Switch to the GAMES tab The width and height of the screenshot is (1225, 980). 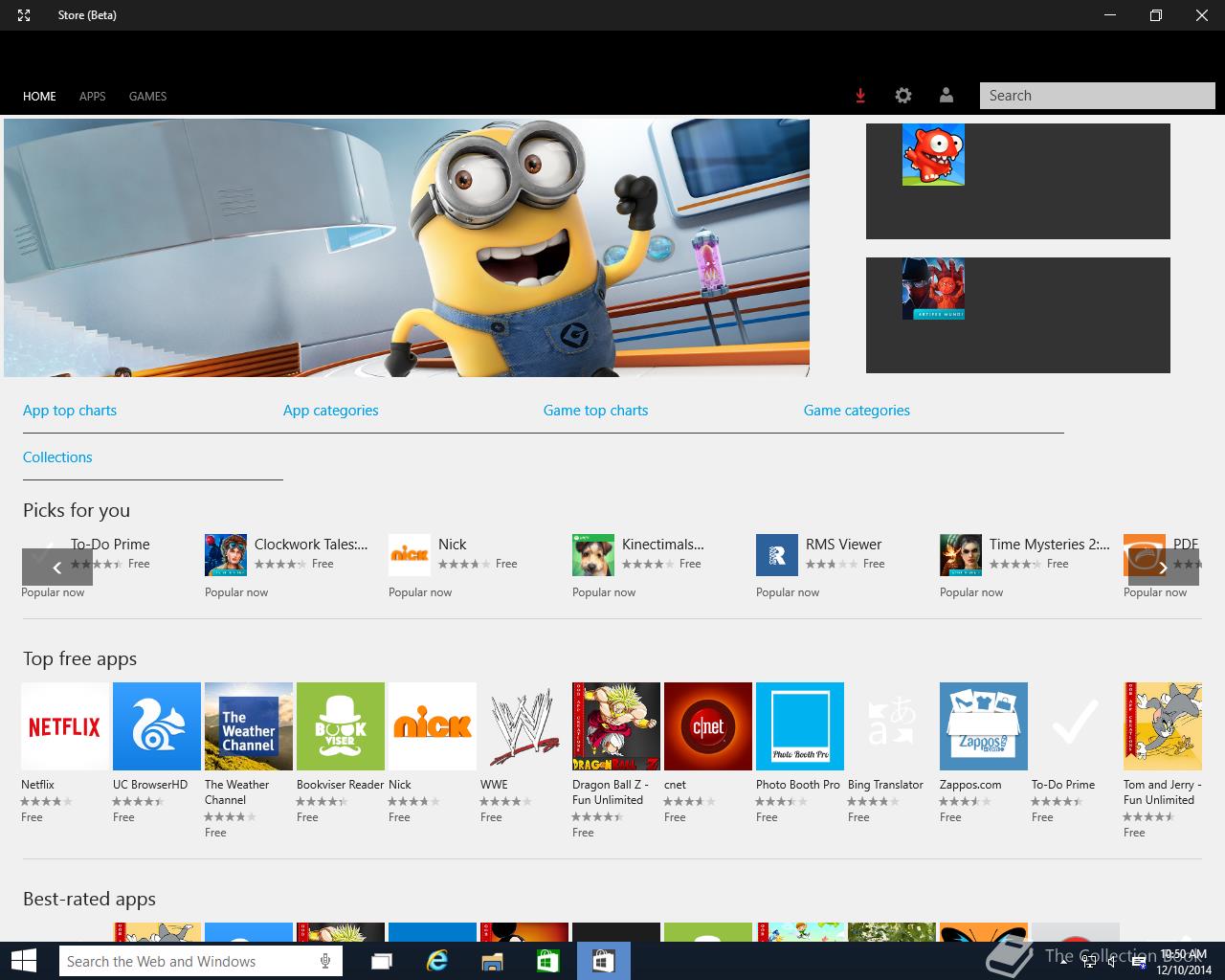148,97
